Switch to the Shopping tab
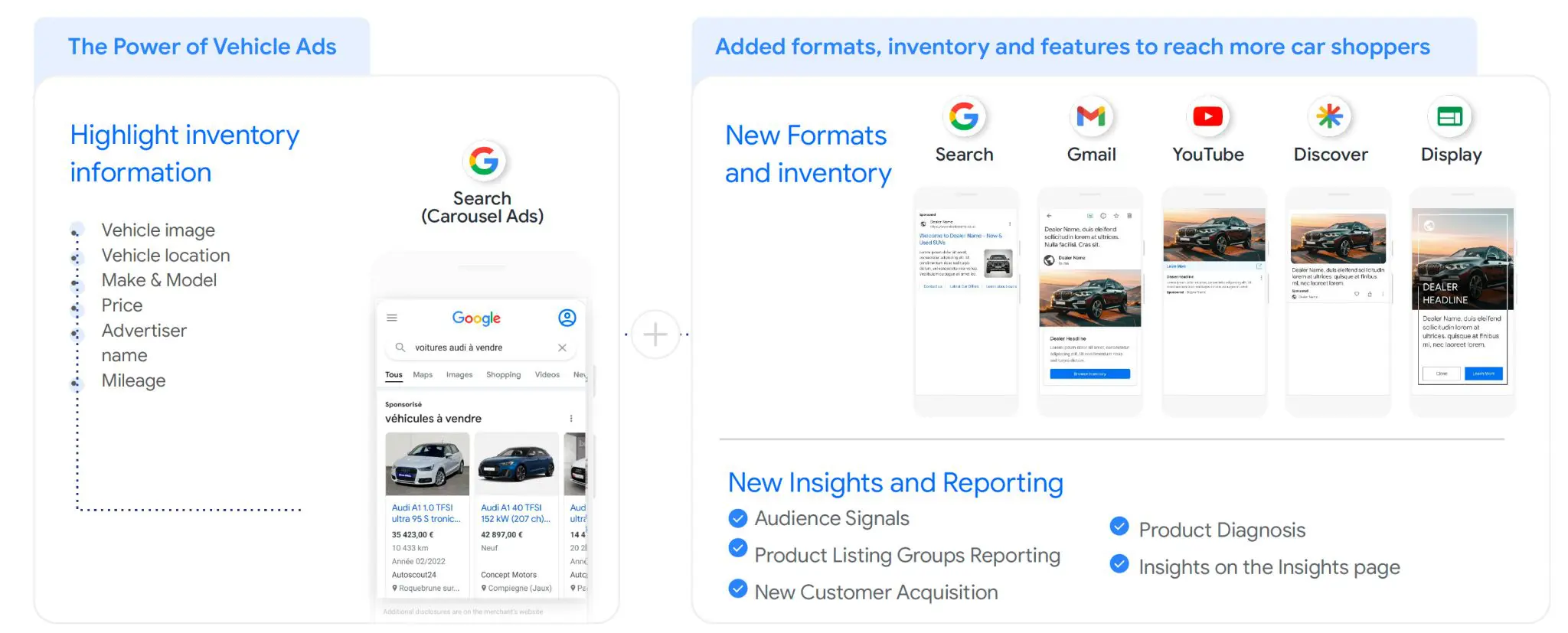This screenshot has width=1568, height=633. 503,375
